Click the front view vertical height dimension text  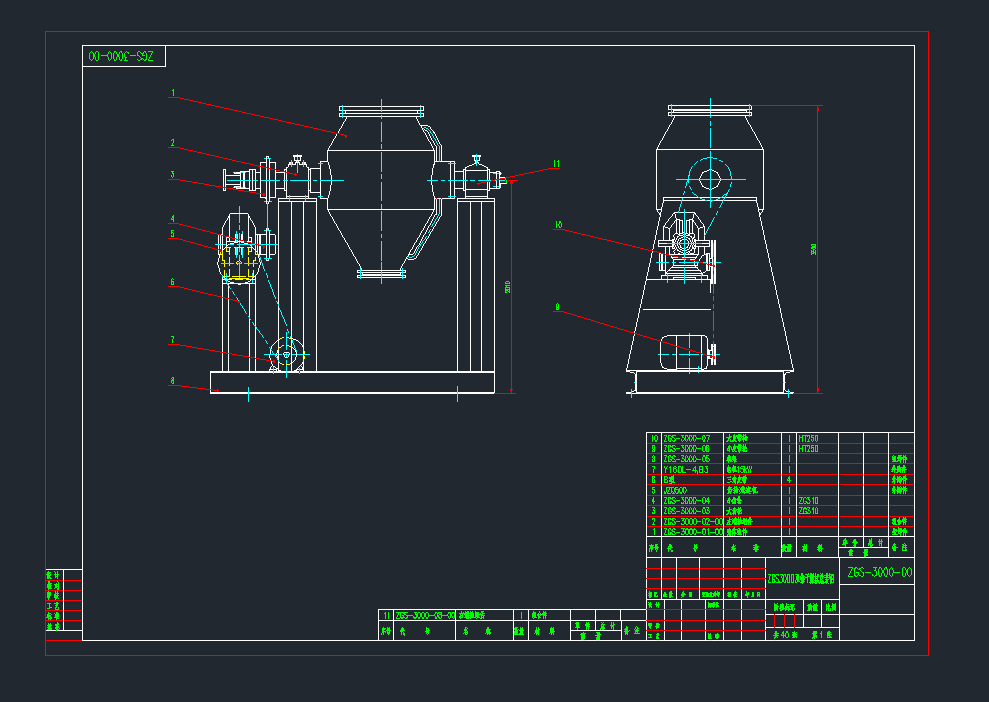[508, 288]
